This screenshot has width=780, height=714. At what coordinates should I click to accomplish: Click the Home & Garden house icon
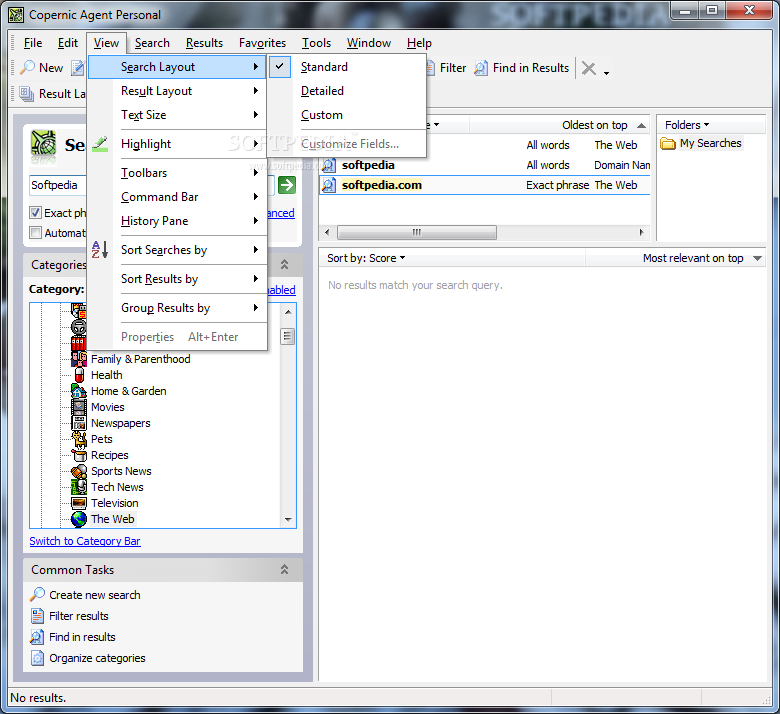(79, 391)
